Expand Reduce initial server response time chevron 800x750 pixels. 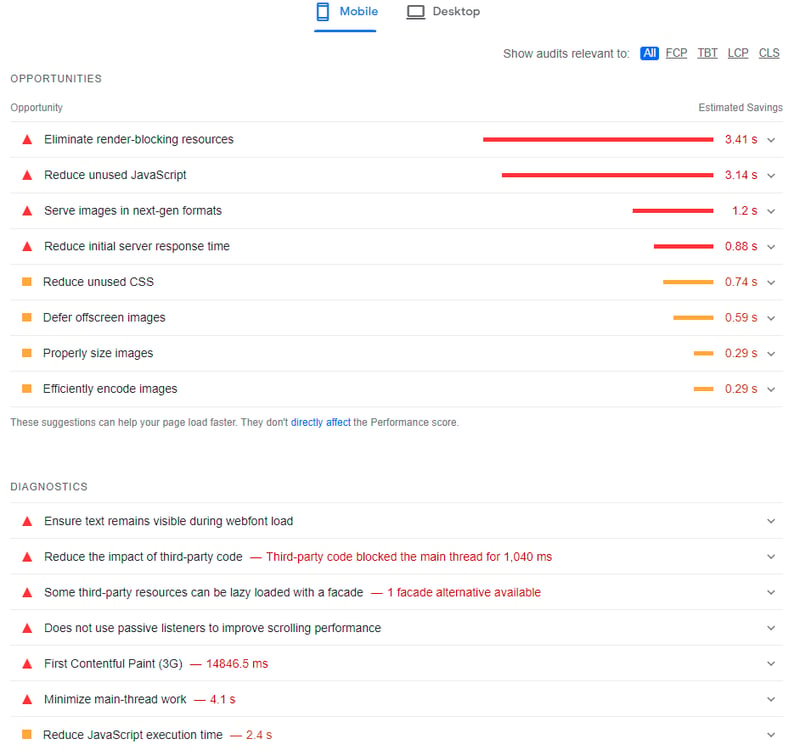pos(771,247)
